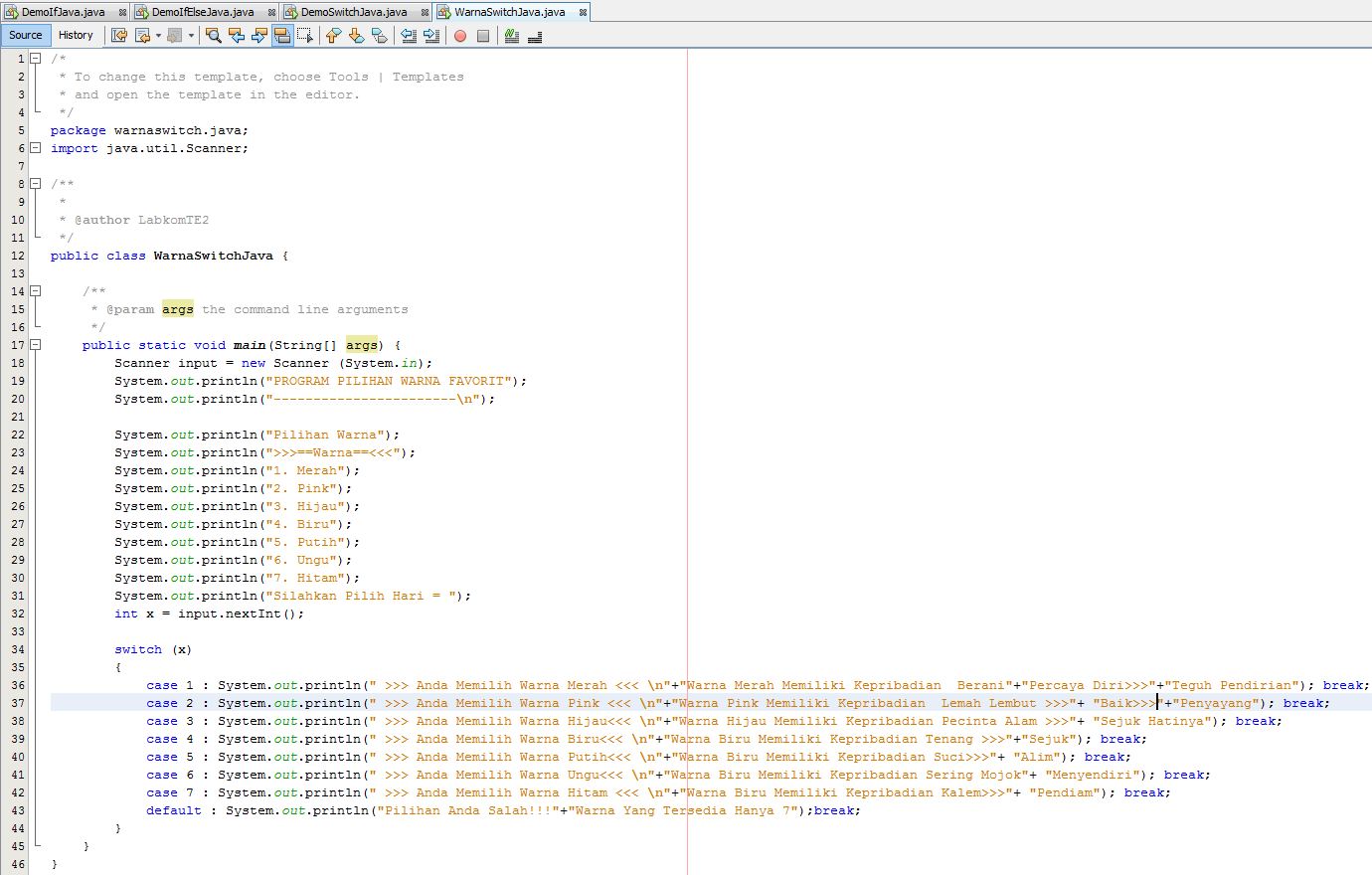Screen dimensions: 1372x875
Task: Click the "import java.util.Scanner;" statement
Action: tap(149, 148)
